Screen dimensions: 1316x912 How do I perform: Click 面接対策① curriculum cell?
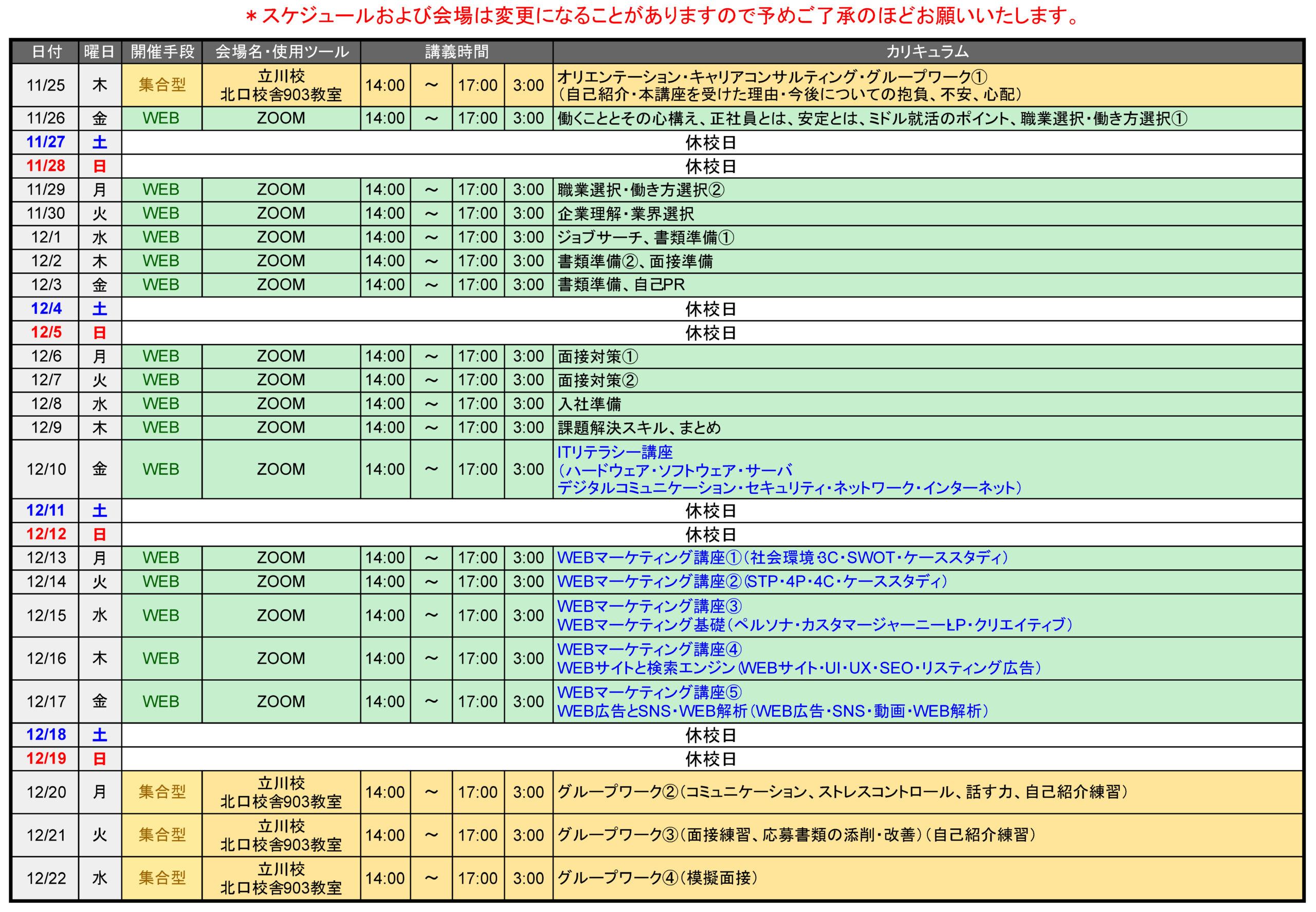[927, 357]
